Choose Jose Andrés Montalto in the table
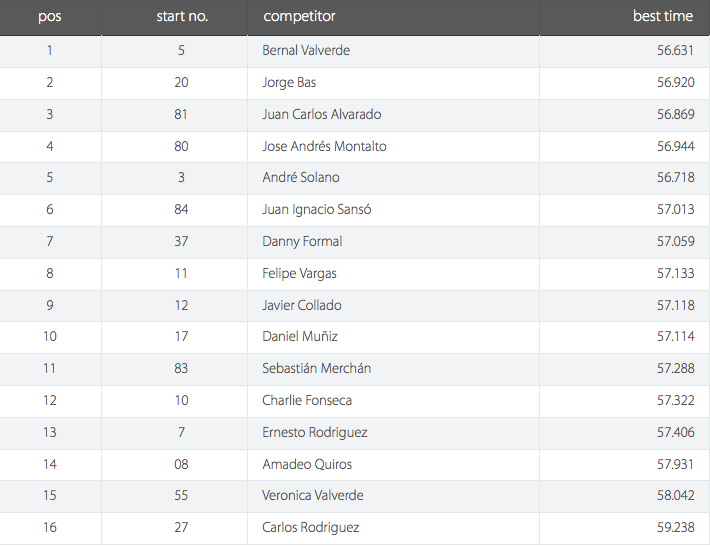The image size is (710, 547). click(x=324, y=146)
